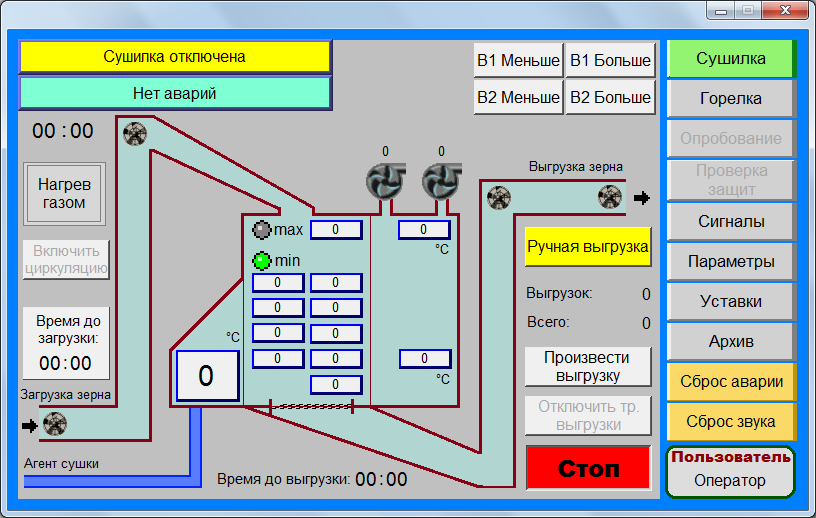
Task: Click В1 Больше button
Action: tap(610, 60)
